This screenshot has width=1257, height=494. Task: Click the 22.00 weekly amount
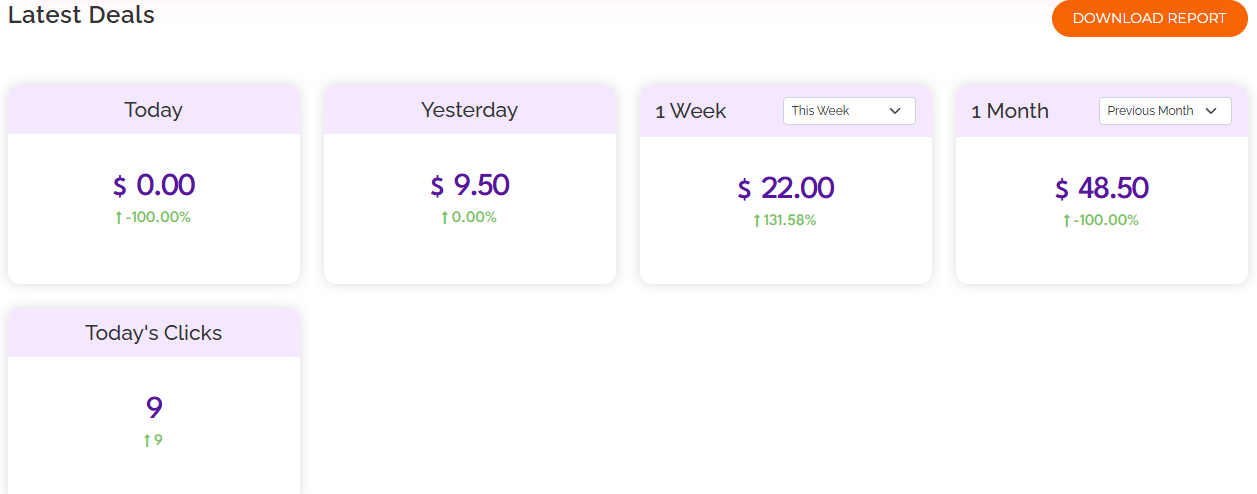click(797, 188)
